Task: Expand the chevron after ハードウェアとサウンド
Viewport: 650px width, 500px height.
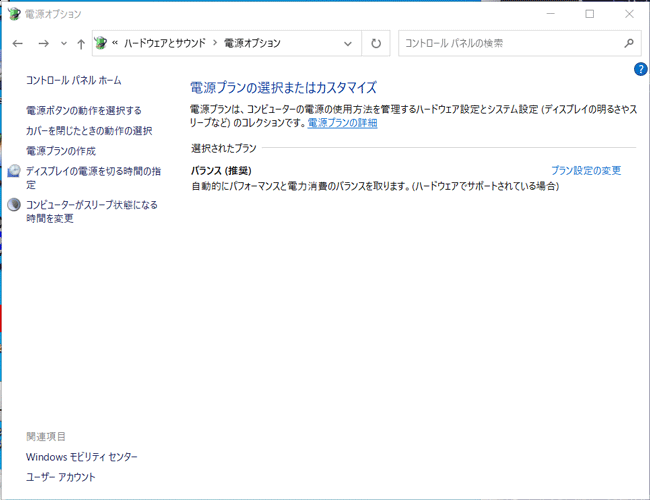Action: (215, 43)
